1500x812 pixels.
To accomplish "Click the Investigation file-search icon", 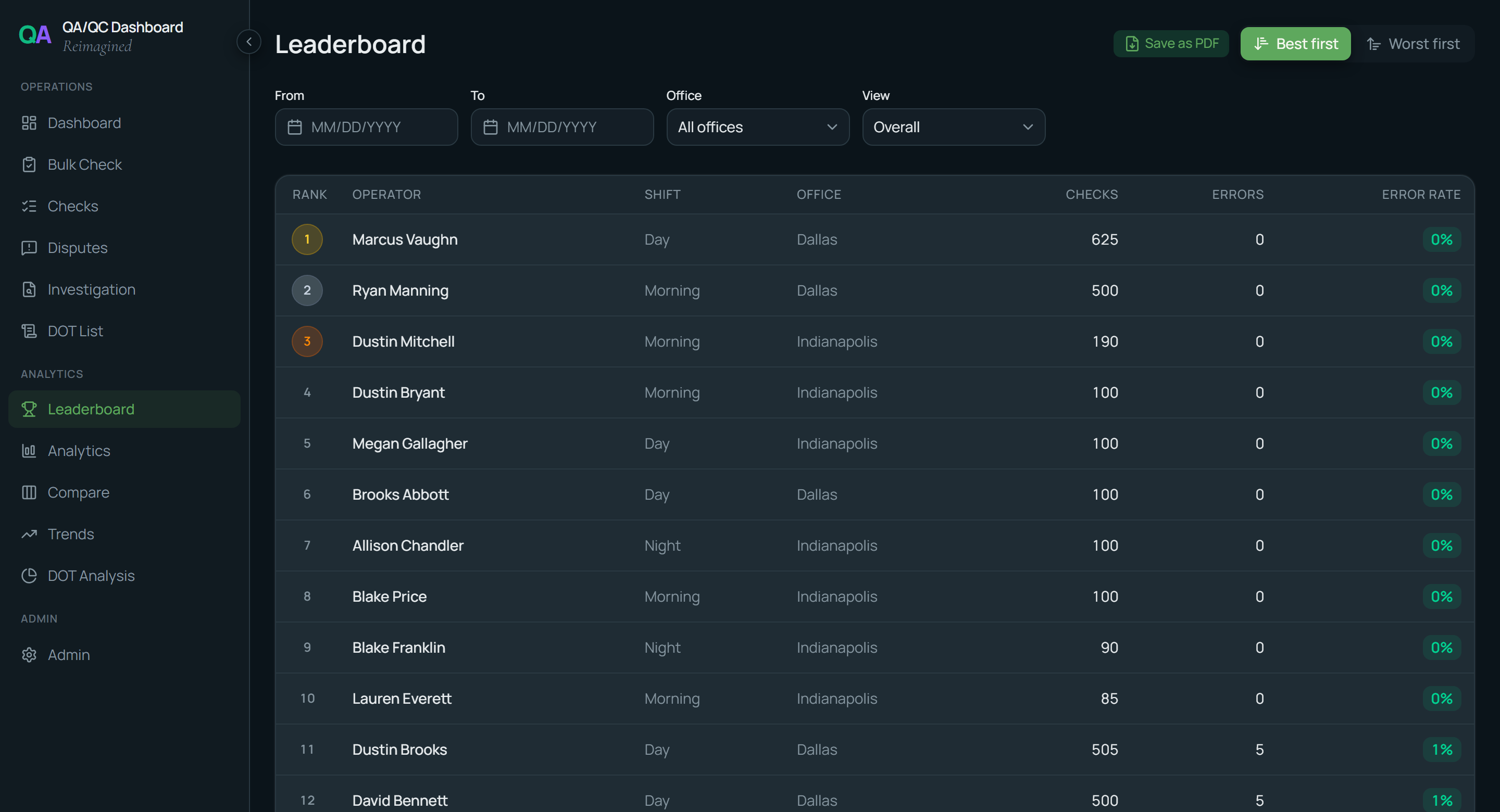I will pyautogui.click(x=29, y=289).
